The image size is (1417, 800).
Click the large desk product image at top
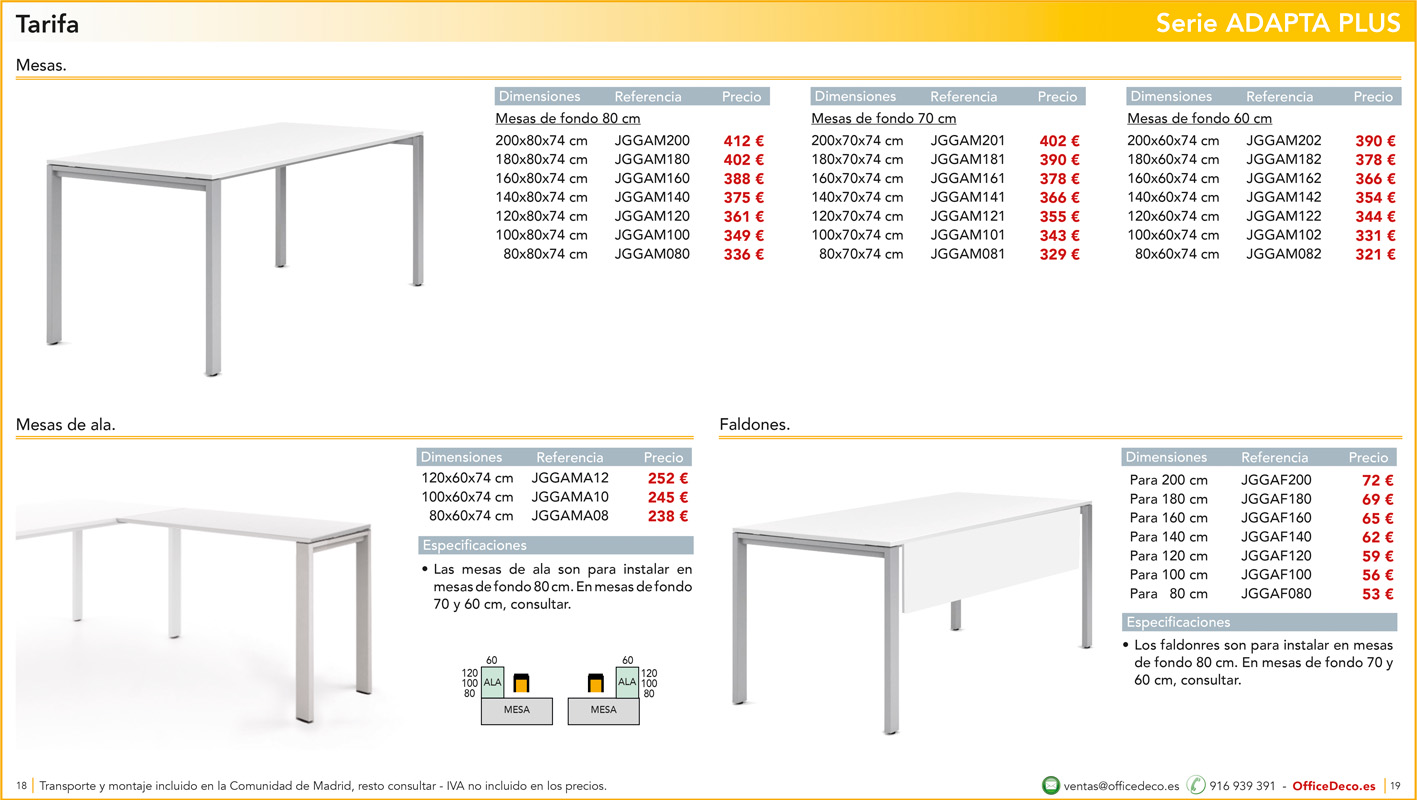(x=237, y=250)
